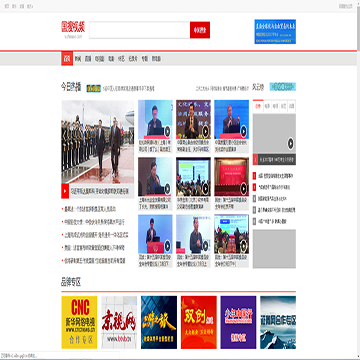Open the purple brand tile with pink lettering
Screen dimensions: 360x360
[x=238, y=322]
